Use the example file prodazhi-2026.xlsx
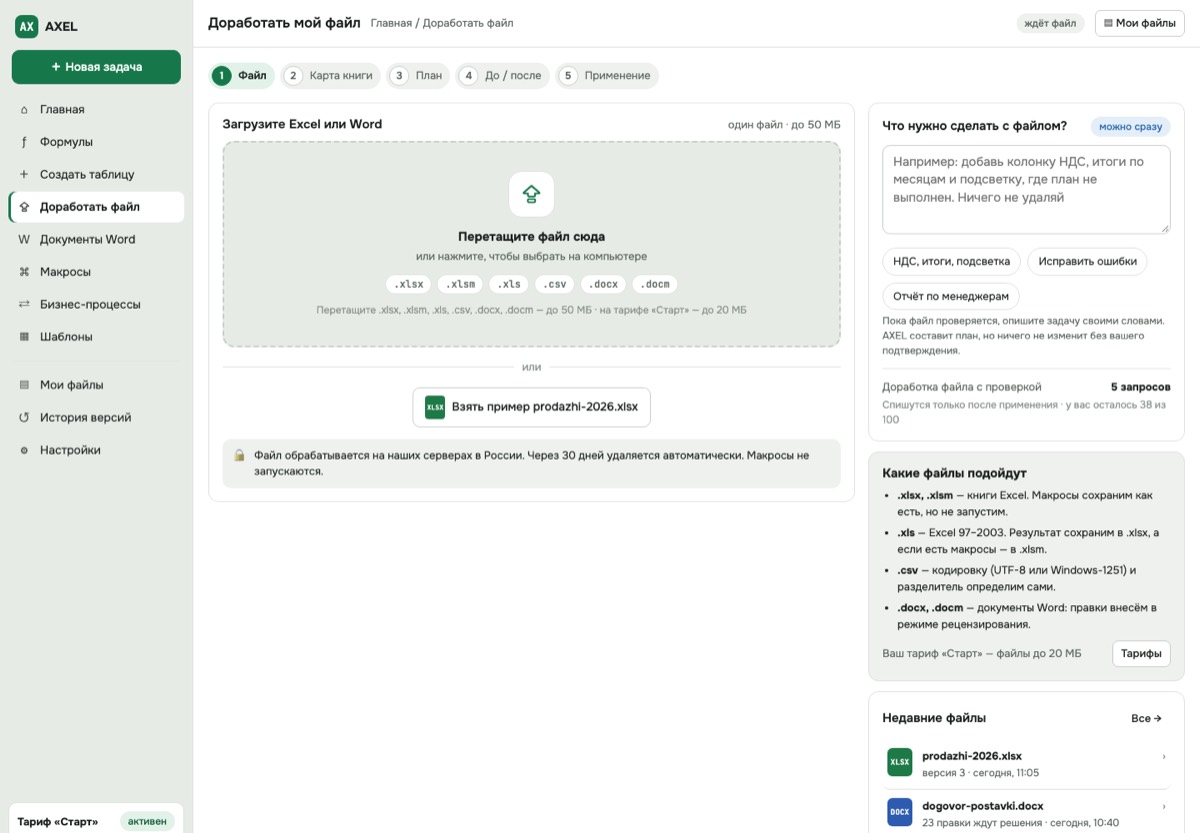The width and height of the screenshot is (1200, 833). pos(531,407)
